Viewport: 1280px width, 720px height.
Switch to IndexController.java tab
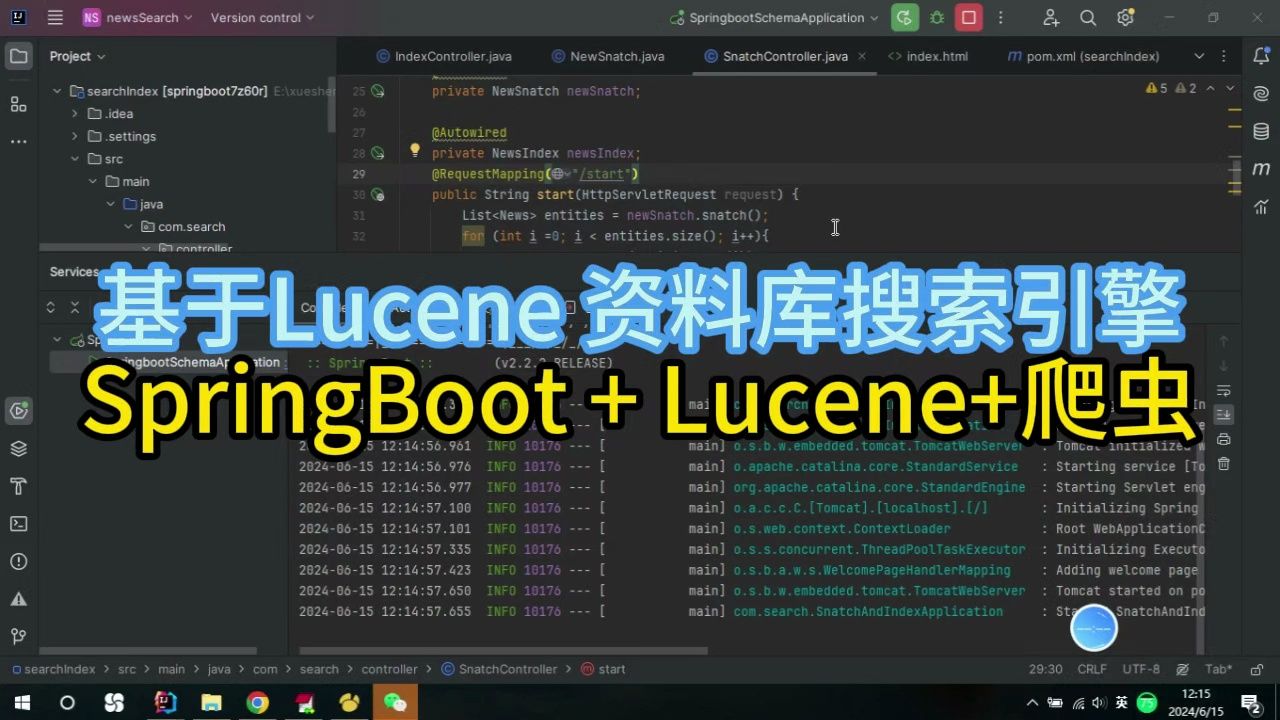(444, 56)
